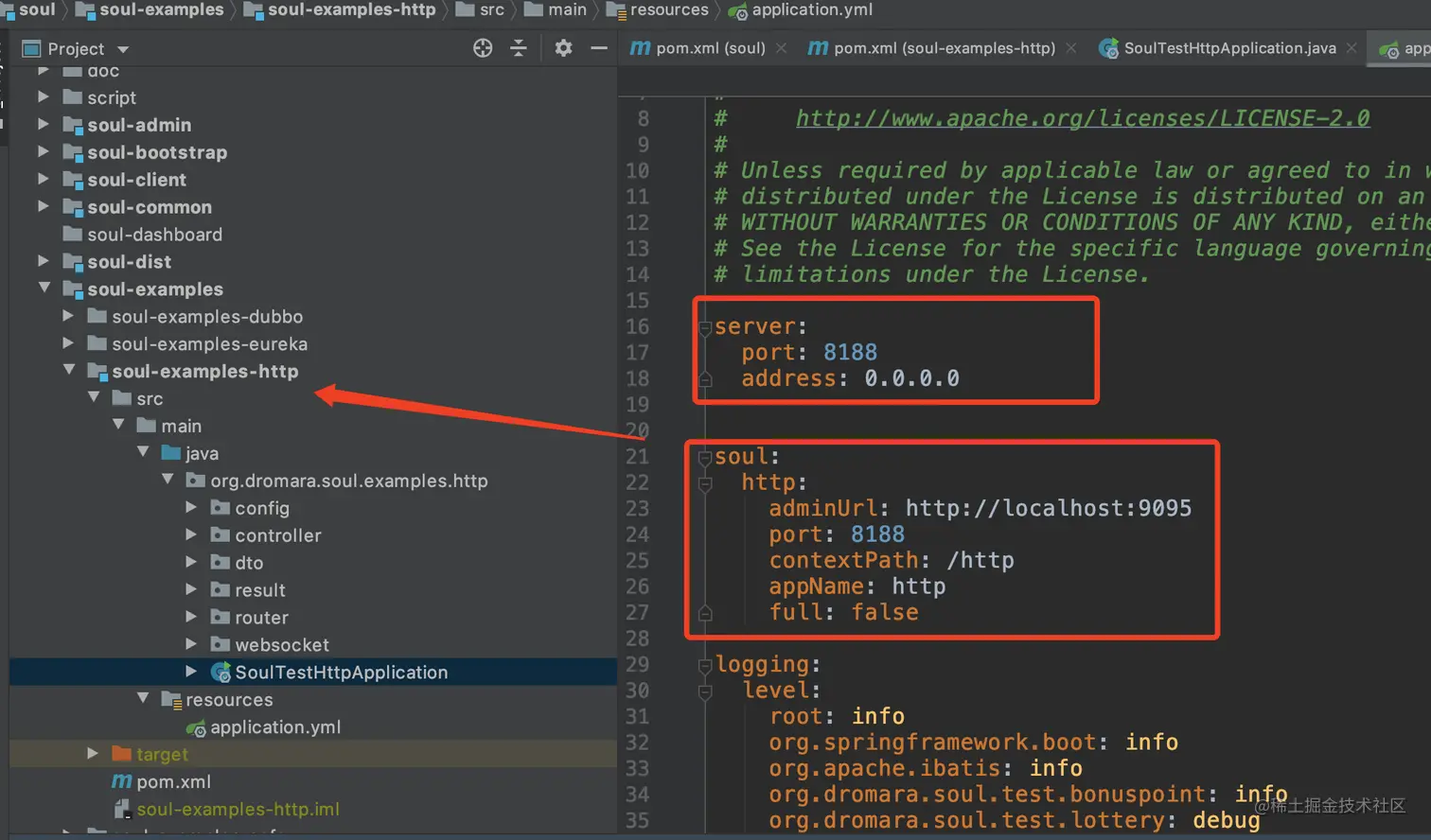1431x840 pixels.
Task: Click the orange target folder icon
Action: click(121, 754)
